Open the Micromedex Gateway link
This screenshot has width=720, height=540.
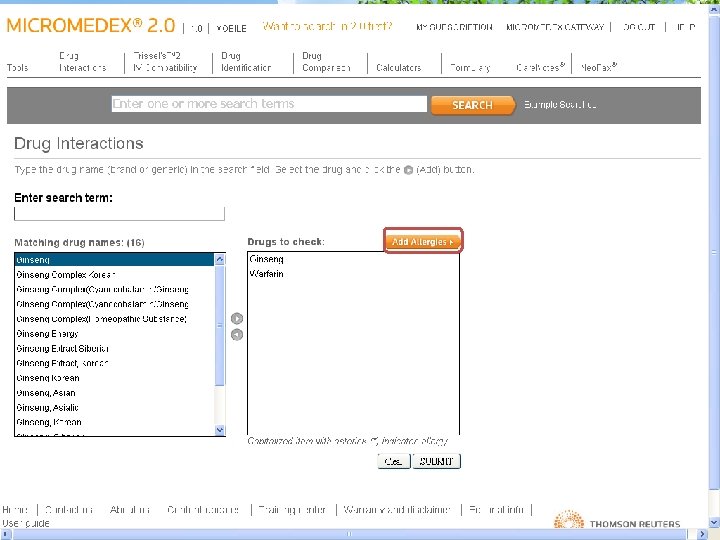point(555,27)
